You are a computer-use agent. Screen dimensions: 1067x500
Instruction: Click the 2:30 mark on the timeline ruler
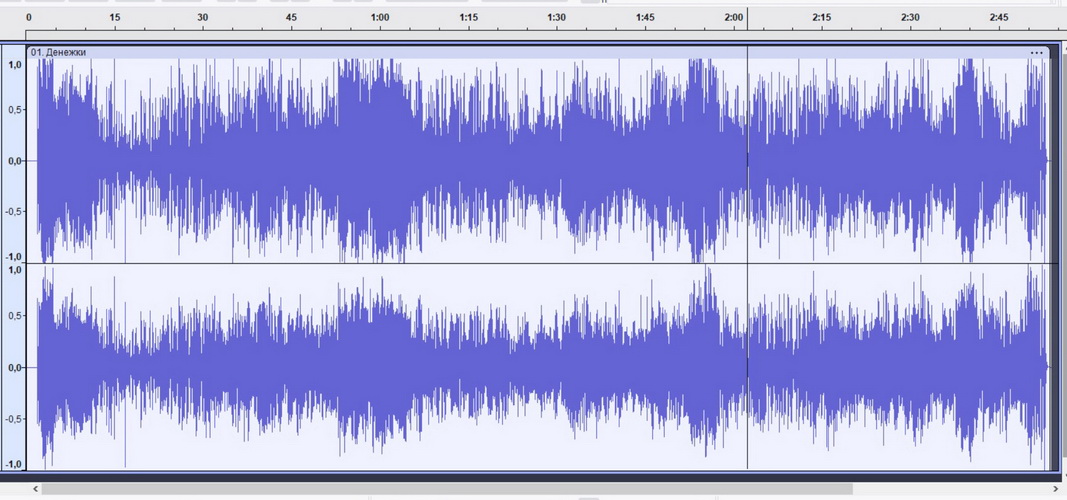click(x=910, y=18)
